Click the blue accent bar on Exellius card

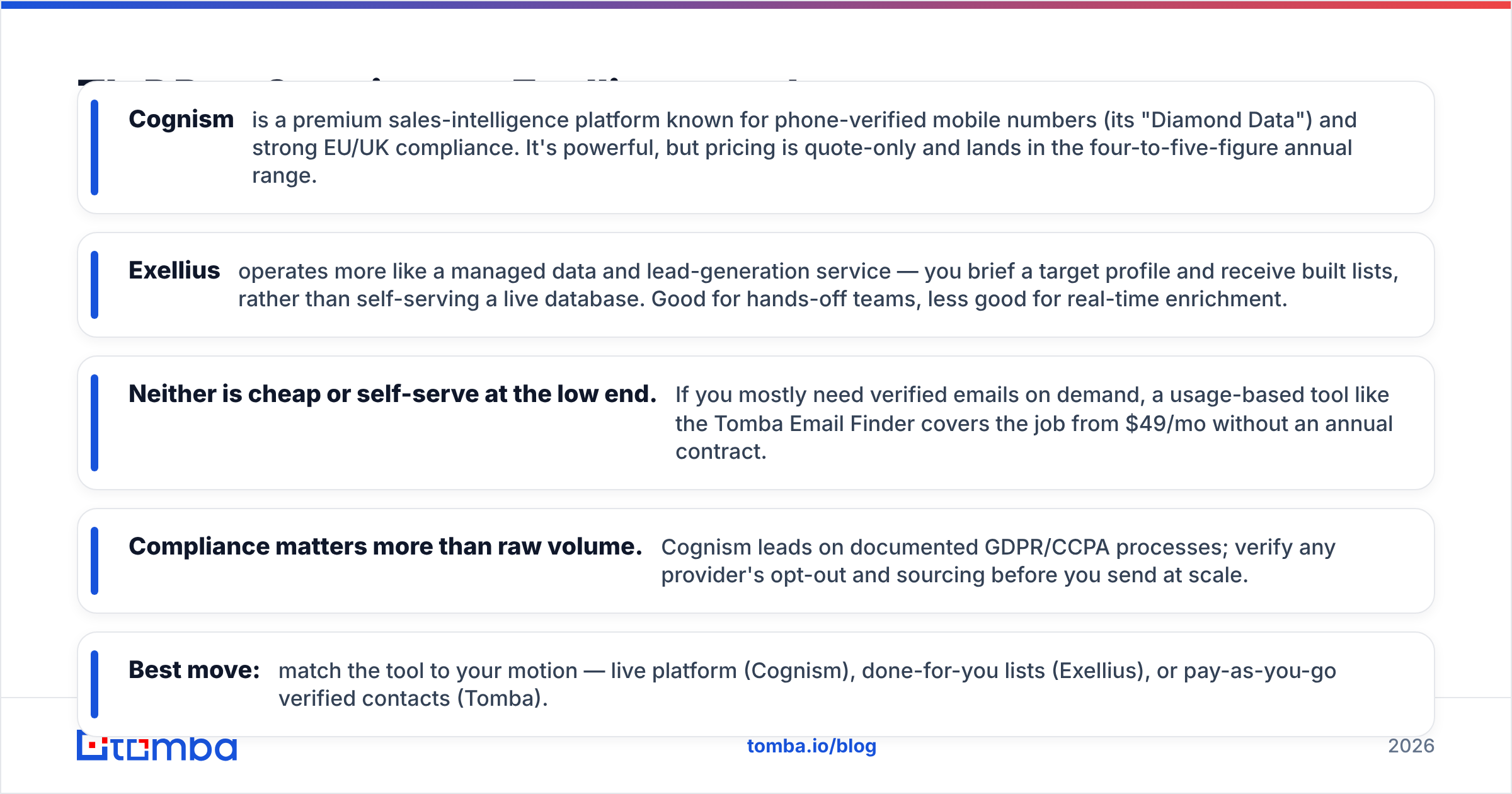[94, 285]
